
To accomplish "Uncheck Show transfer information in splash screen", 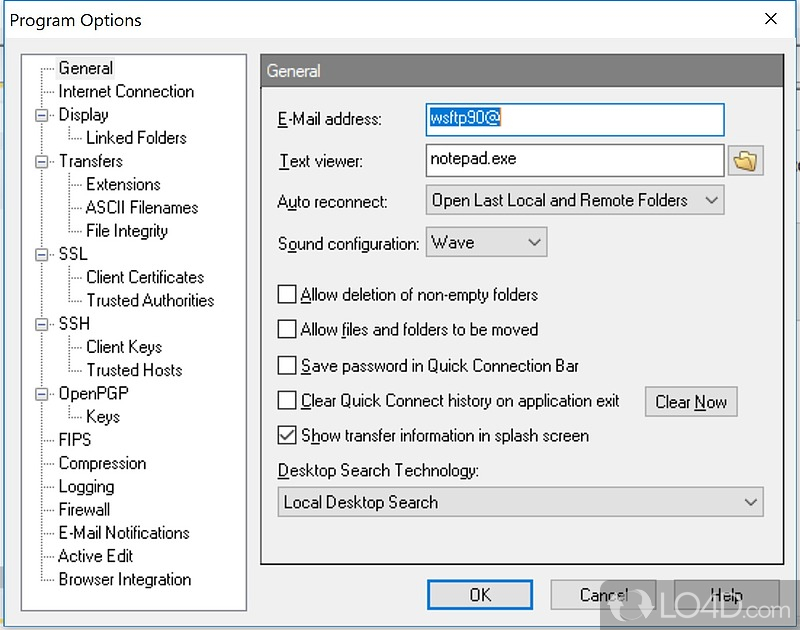I will (x=287, y=436).
